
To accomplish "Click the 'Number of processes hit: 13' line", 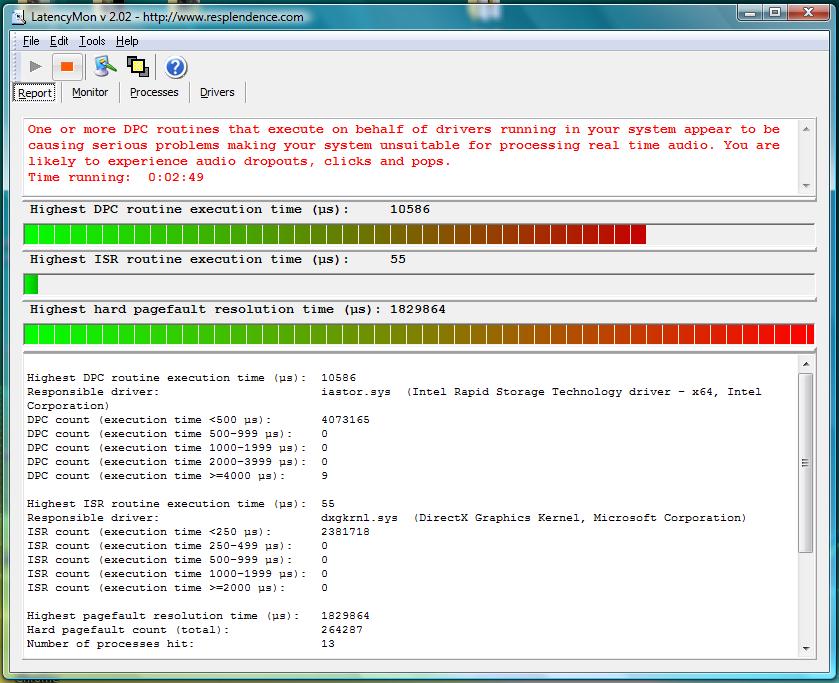I will point(181,644).
